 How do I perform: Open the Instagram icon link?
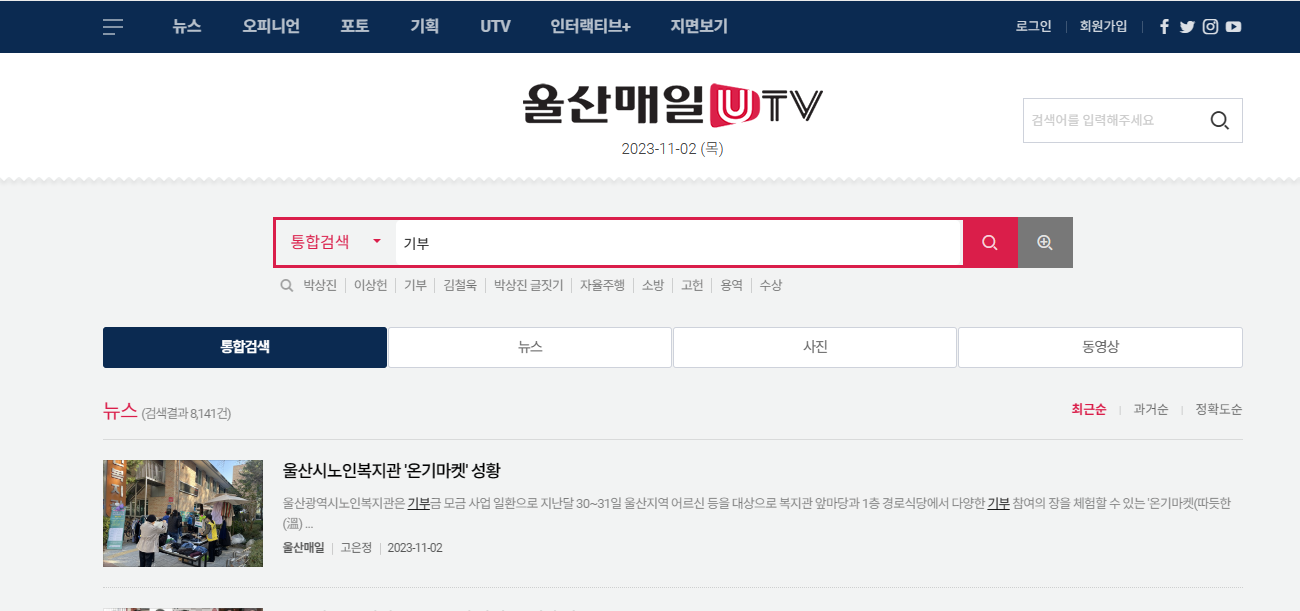click(x=1210, y=27)
